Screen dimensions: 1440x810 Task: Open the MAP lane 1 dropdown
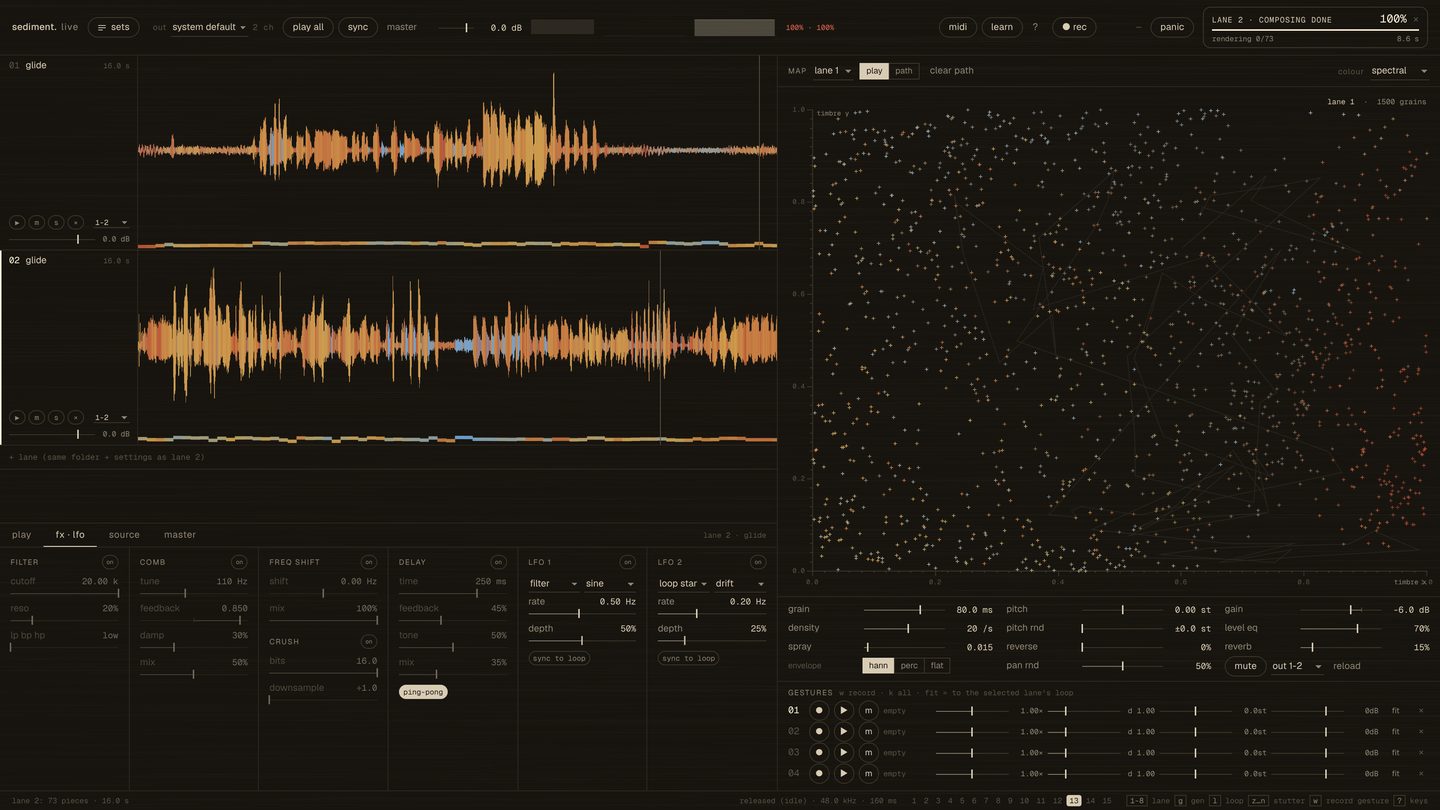click(833, 71)
